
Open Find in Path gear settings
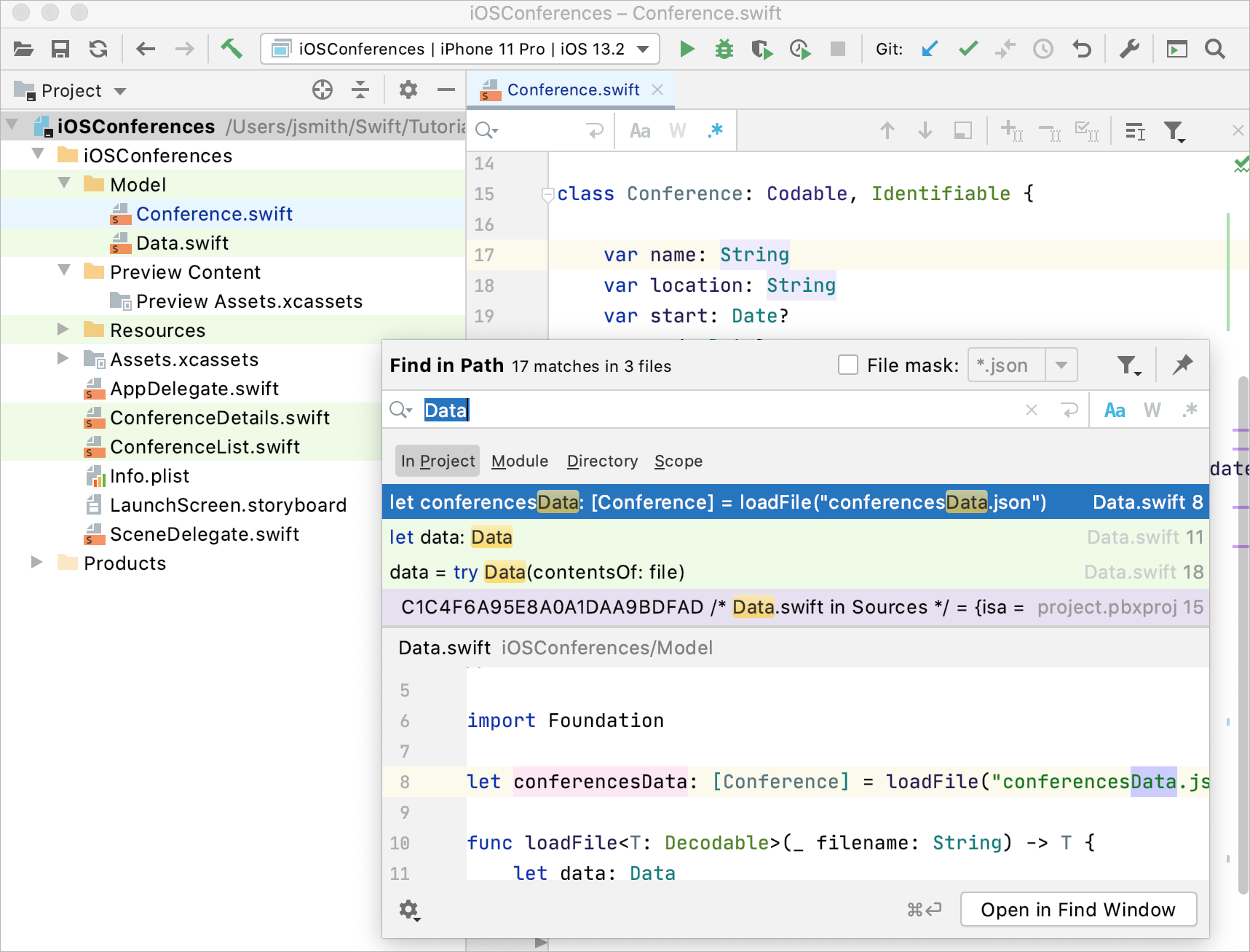click(409, 910)
